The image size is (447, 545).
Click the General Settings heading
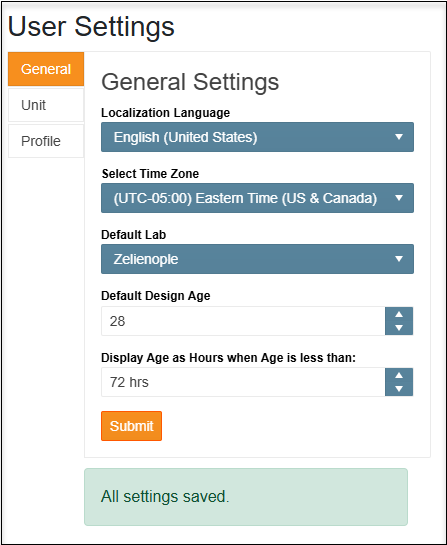pos(190,82)
